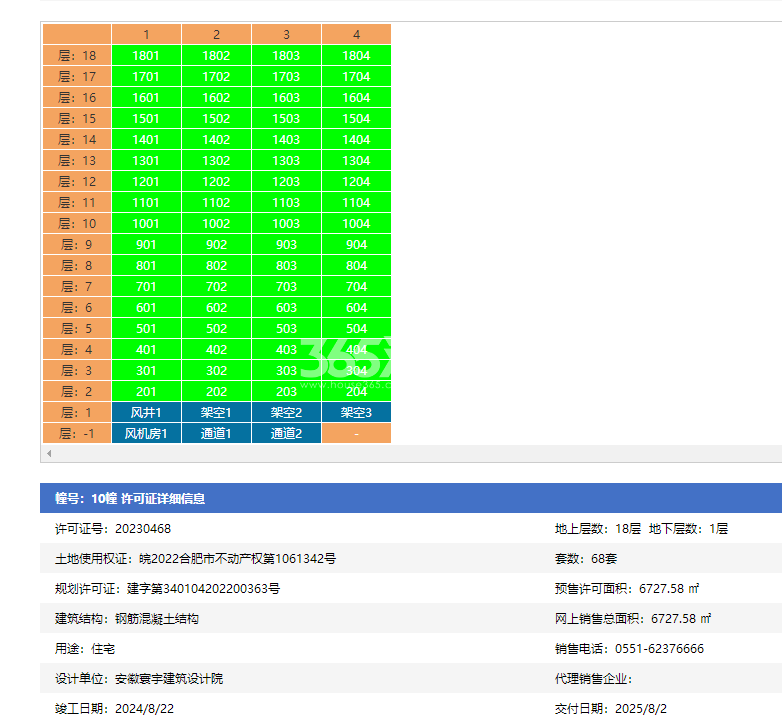Click the 通道1 cell
782x727 pixels.
(216, 433)
